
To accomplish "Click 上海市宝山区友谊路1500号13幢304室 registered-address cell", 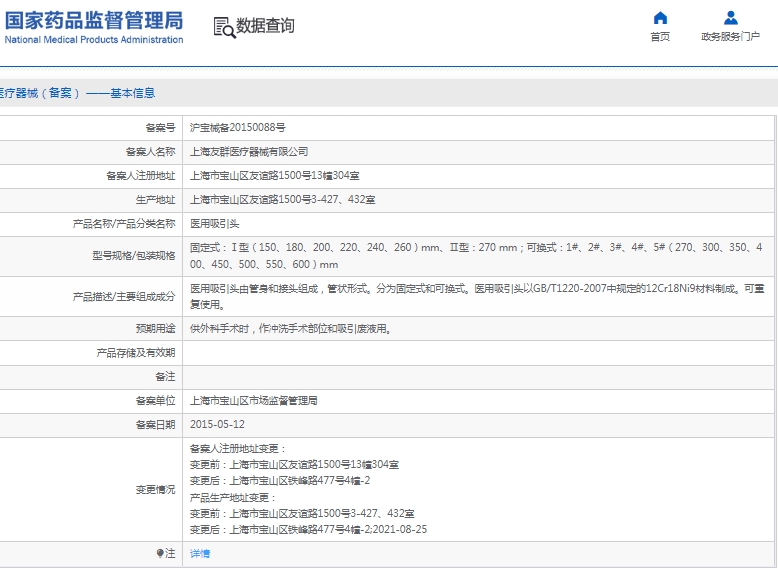I will (274, 176).
